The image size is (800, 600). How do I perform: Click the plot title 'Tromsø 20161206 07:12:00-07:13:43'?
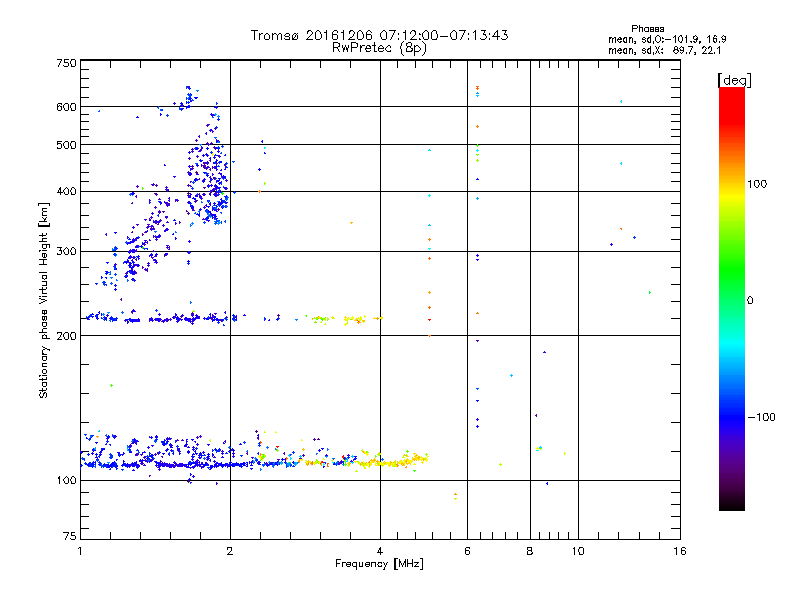point(379,35)
